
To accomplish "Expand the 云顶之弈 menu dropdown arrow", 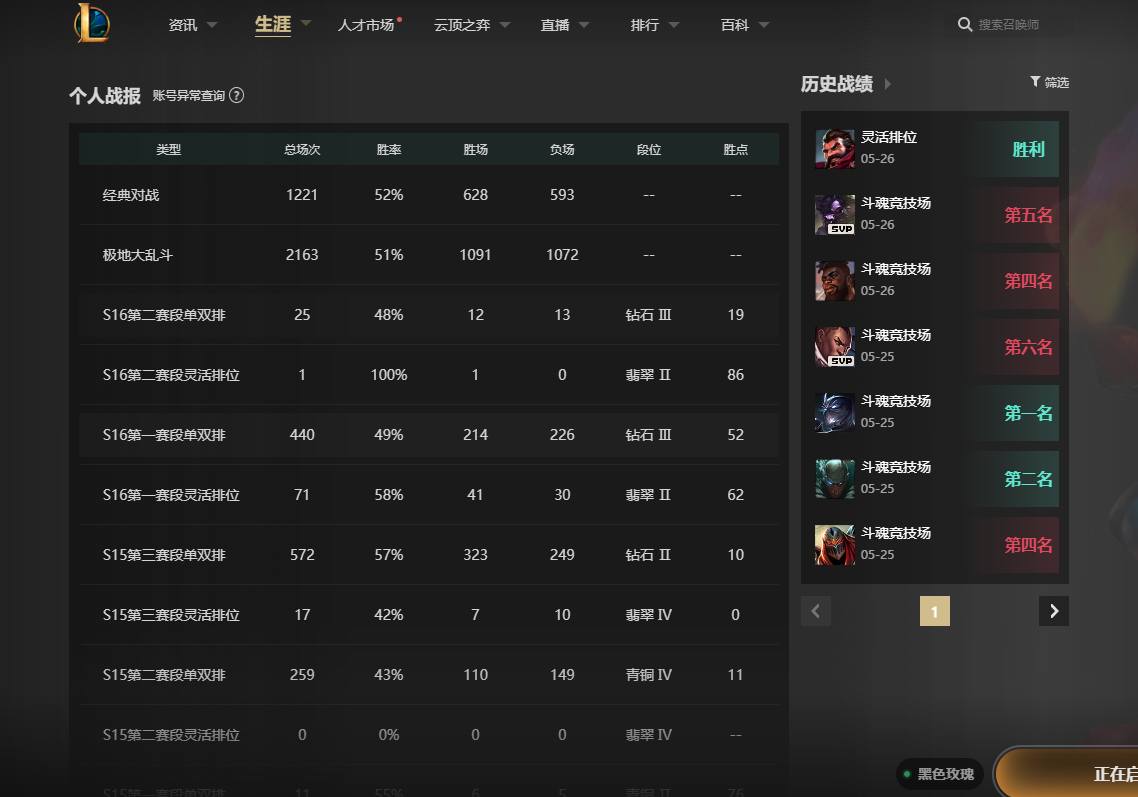I will click(x=505, y=25).
